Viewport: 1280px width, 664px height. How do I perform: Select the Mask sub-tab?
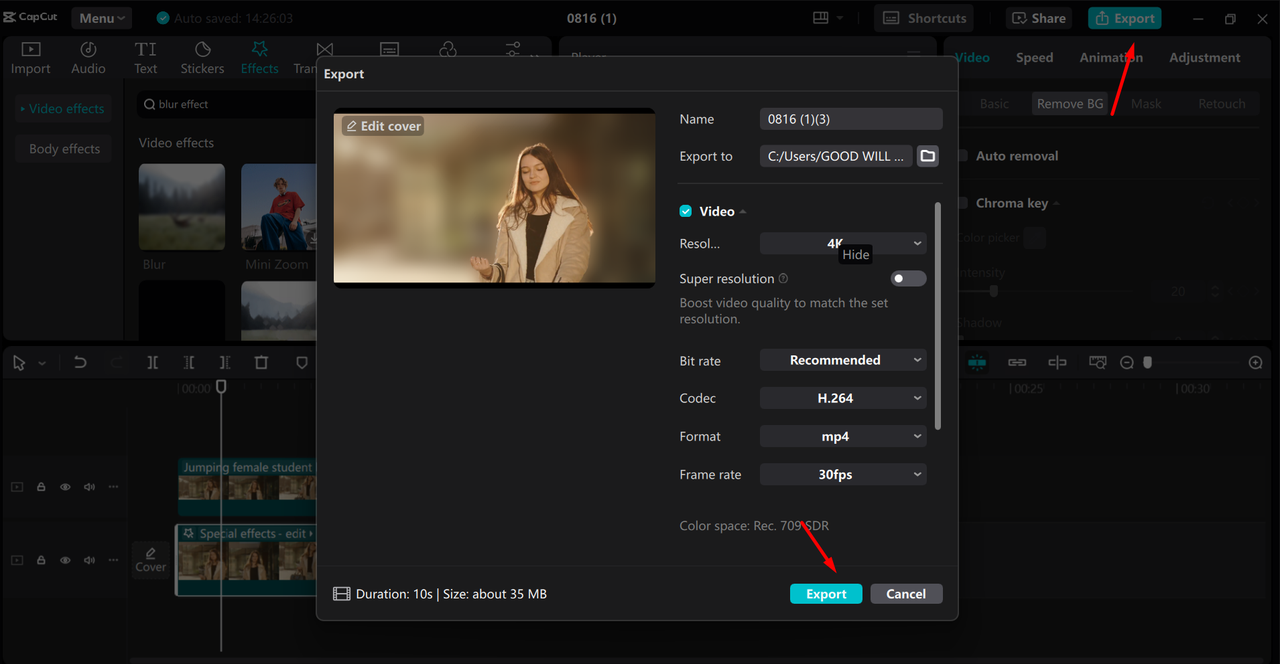1146,104
